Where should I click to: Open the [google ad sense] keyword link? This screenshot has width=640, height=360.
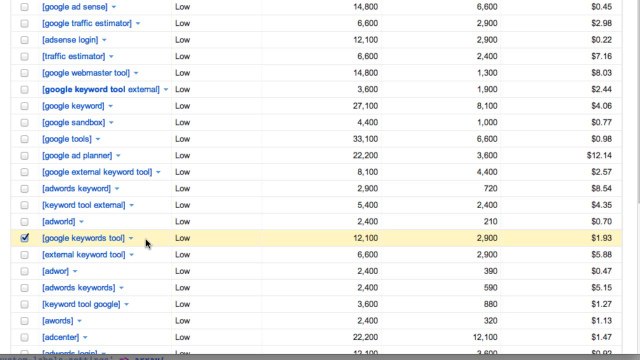tap(75, 7)
